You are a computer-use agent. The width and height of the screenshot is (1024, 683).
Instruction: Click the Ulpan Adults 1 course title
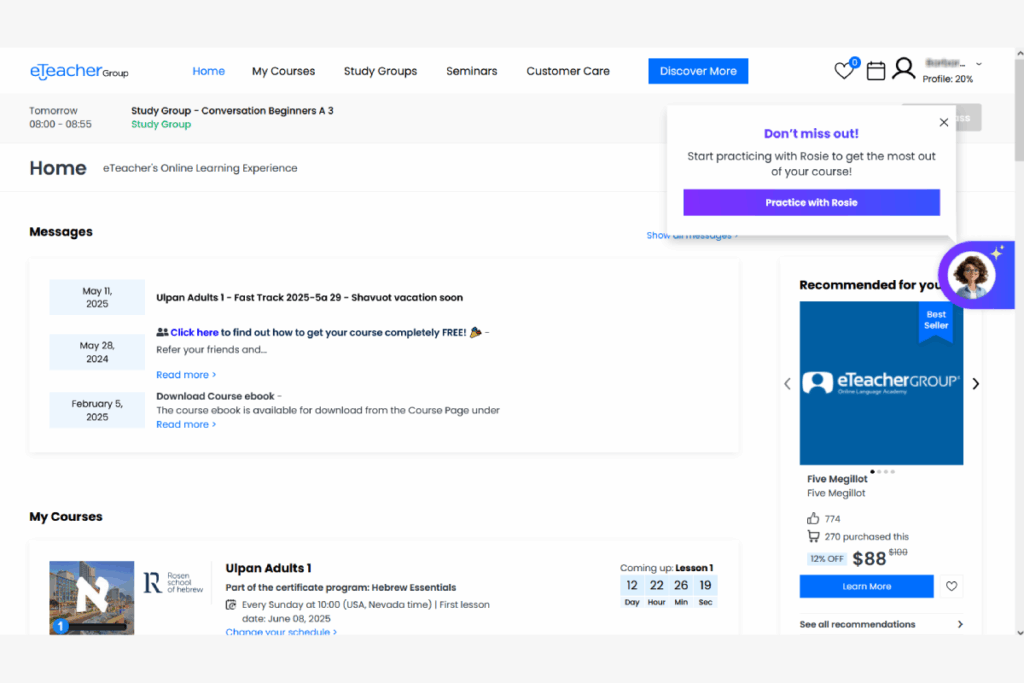268,568
